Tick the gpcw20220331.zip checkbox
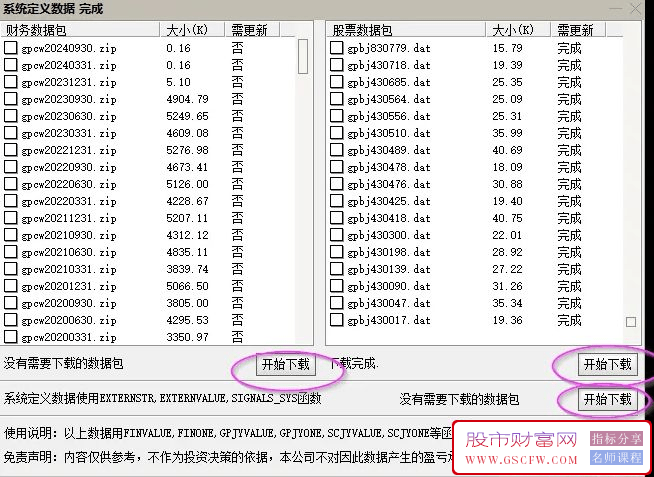 (x=11, y=201)
